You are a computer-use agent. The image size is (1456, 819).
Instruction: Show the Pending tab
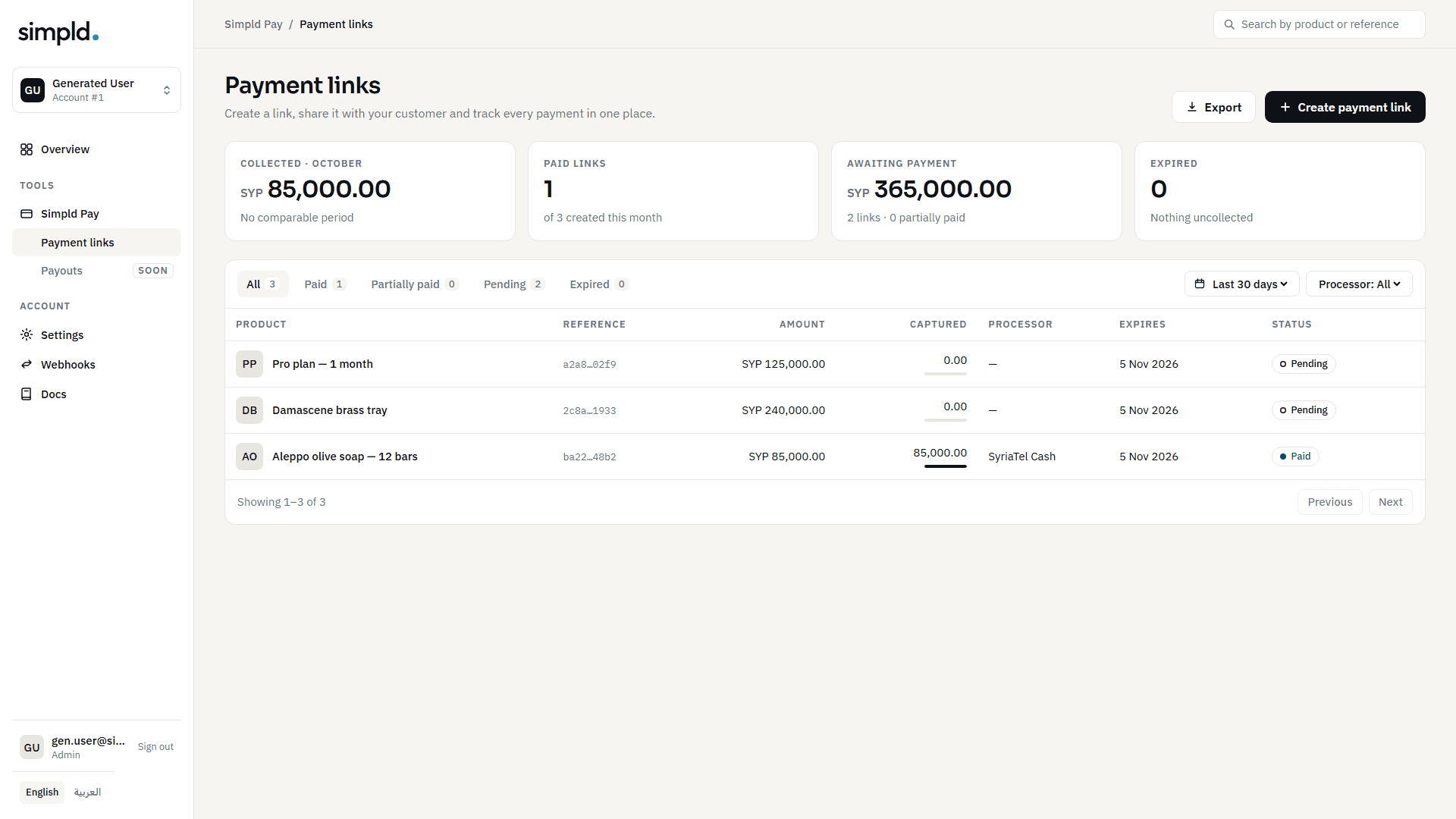click(x=514, y=284)
